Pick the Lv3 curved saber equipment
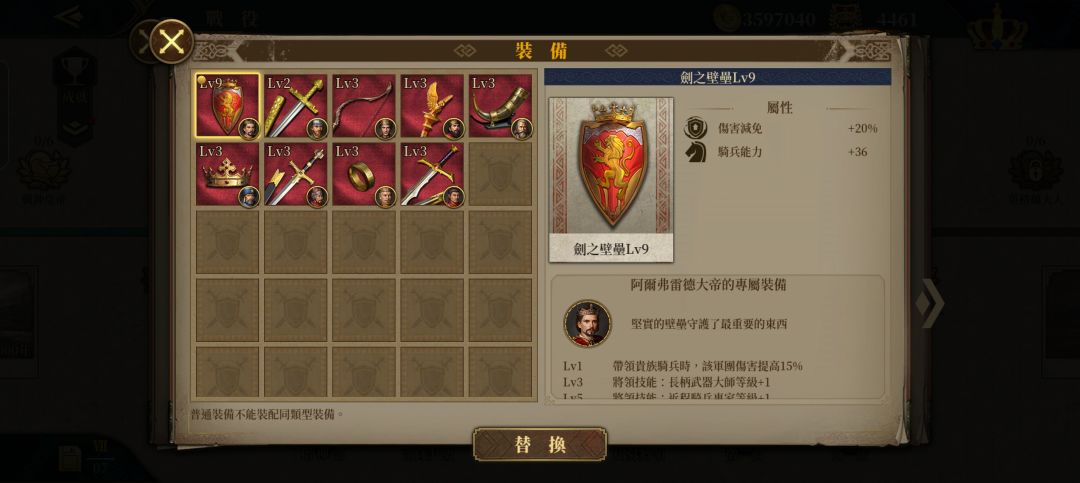This screenshot has width=1080, height=483. (432, 174)
